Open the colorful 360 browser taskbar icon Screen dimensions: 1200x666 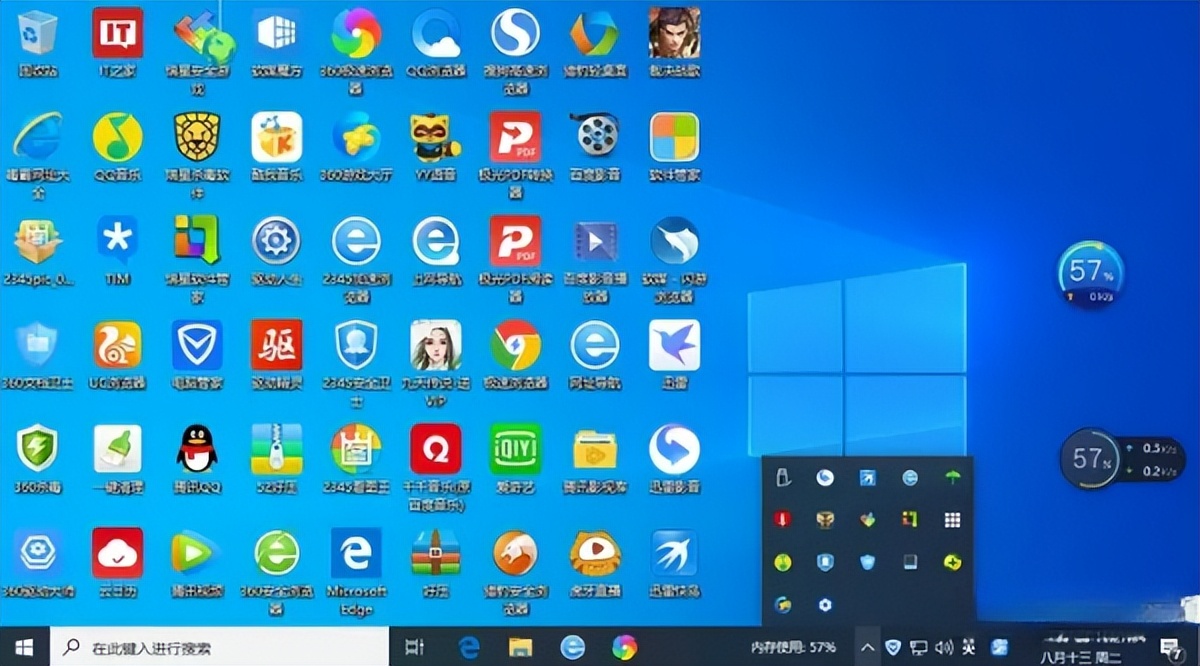[625, 647]
